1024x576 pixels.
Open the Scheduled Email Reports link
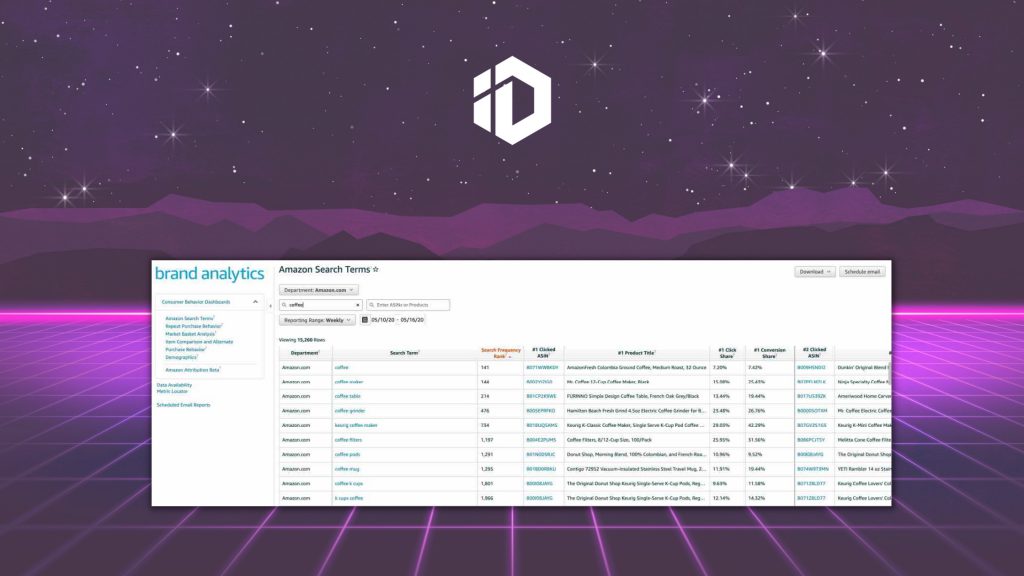tap(184, 405)
